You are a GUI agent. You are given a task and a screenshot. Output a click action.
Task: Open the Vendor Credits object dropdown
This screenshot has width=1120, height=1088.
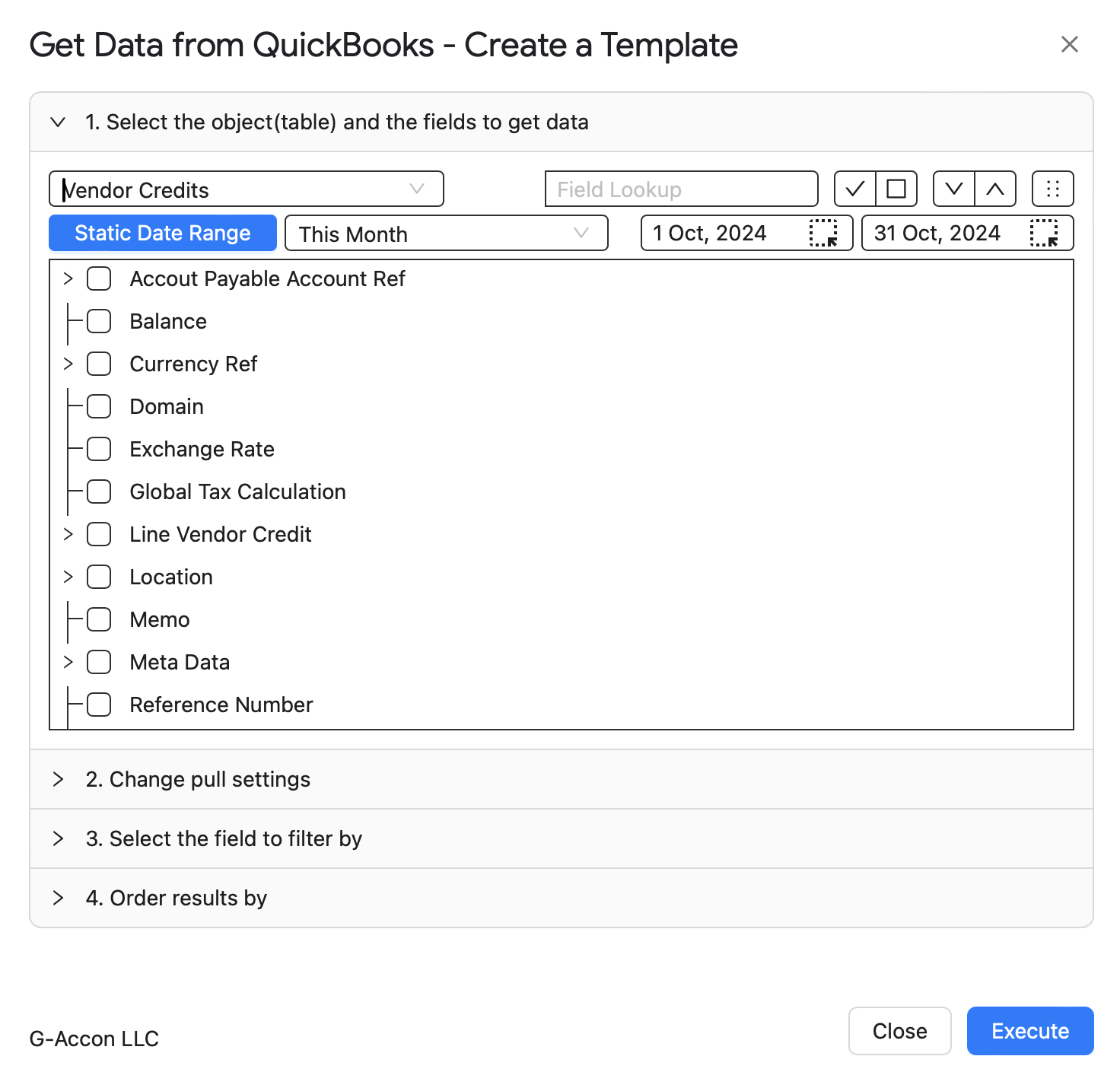[x=247, y=189]
